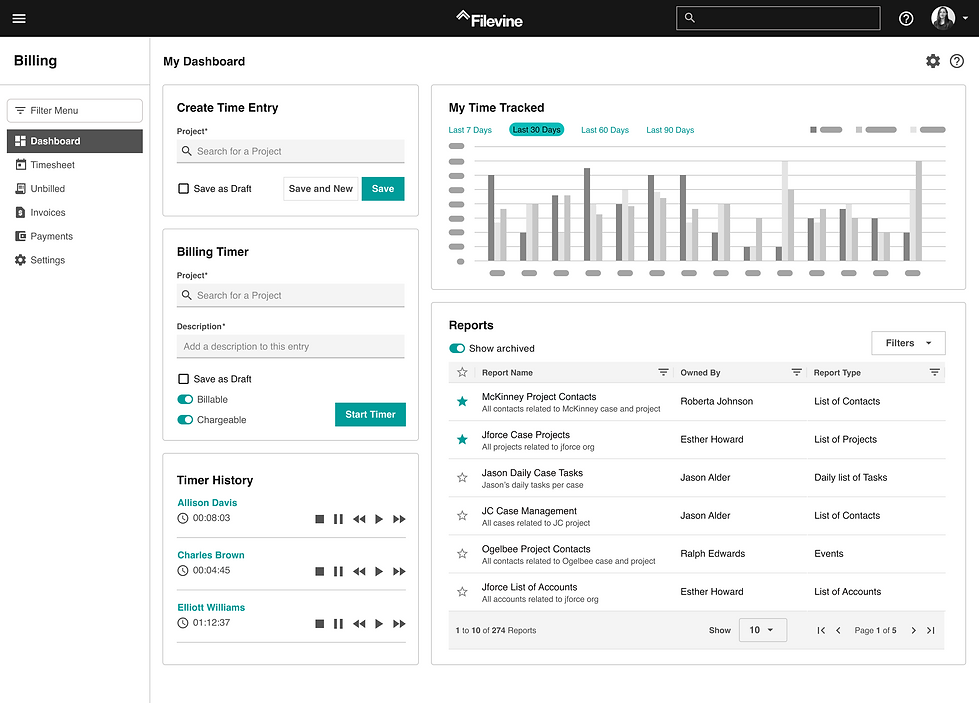
Task: Check Save as Draft in Billing Timer
Action: click(184, 379)
